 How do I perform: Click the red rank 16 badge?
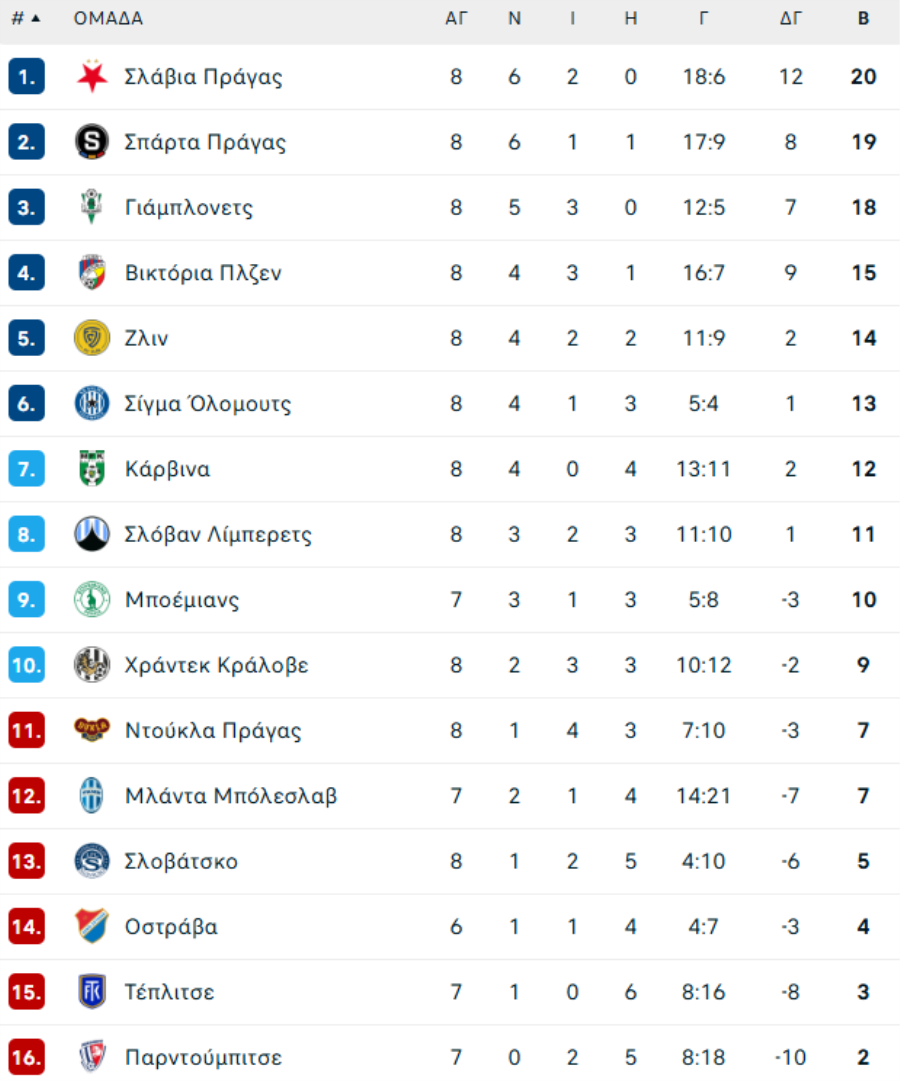pos(26,1057)
